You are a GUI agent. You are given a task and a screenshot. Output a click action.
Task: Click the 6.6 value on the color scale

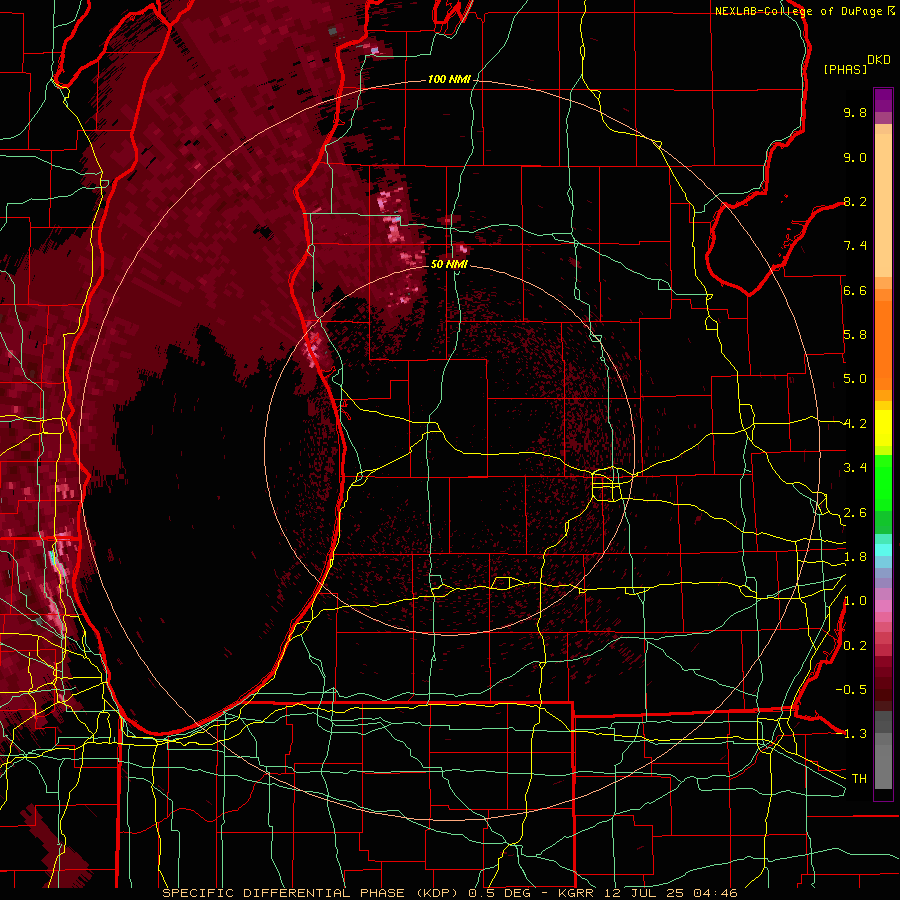pyautogui.click(x=855, y=290)
